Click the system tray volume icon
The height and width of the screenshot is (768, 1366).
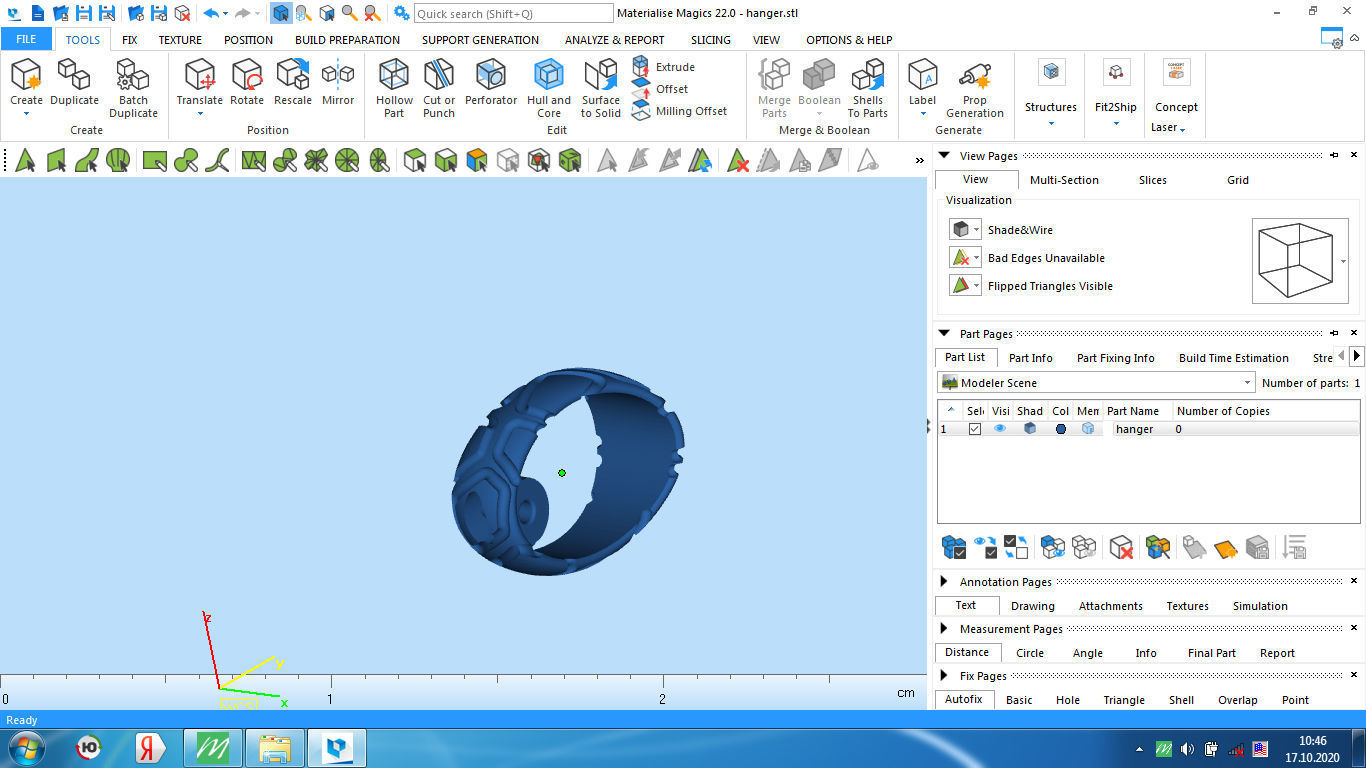coord(1187,748)
